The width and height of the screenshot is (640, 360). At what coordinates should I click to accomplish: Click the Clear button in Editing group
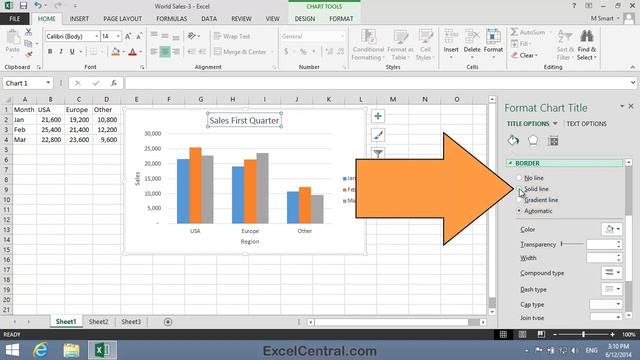525,56
